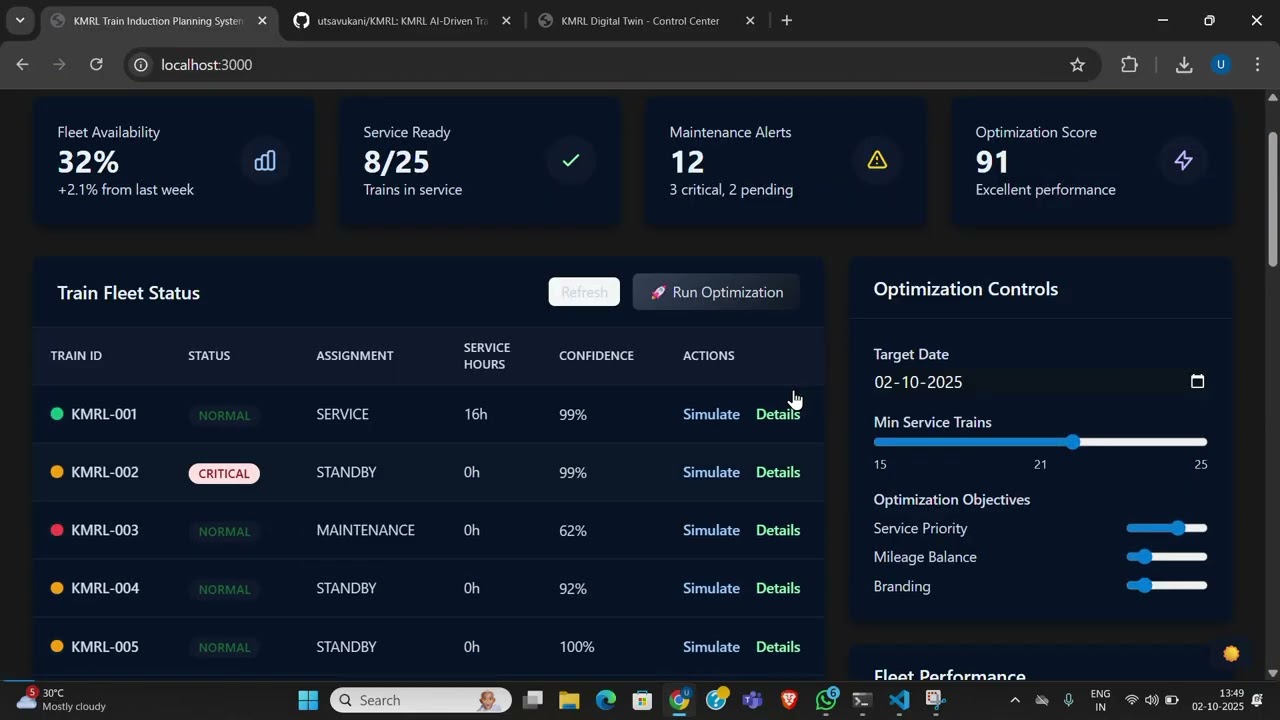Image resolution: width=1280 pixels, height=720 pixels.
Task: Simulate train KMRL-005
Action: (711, 647)
